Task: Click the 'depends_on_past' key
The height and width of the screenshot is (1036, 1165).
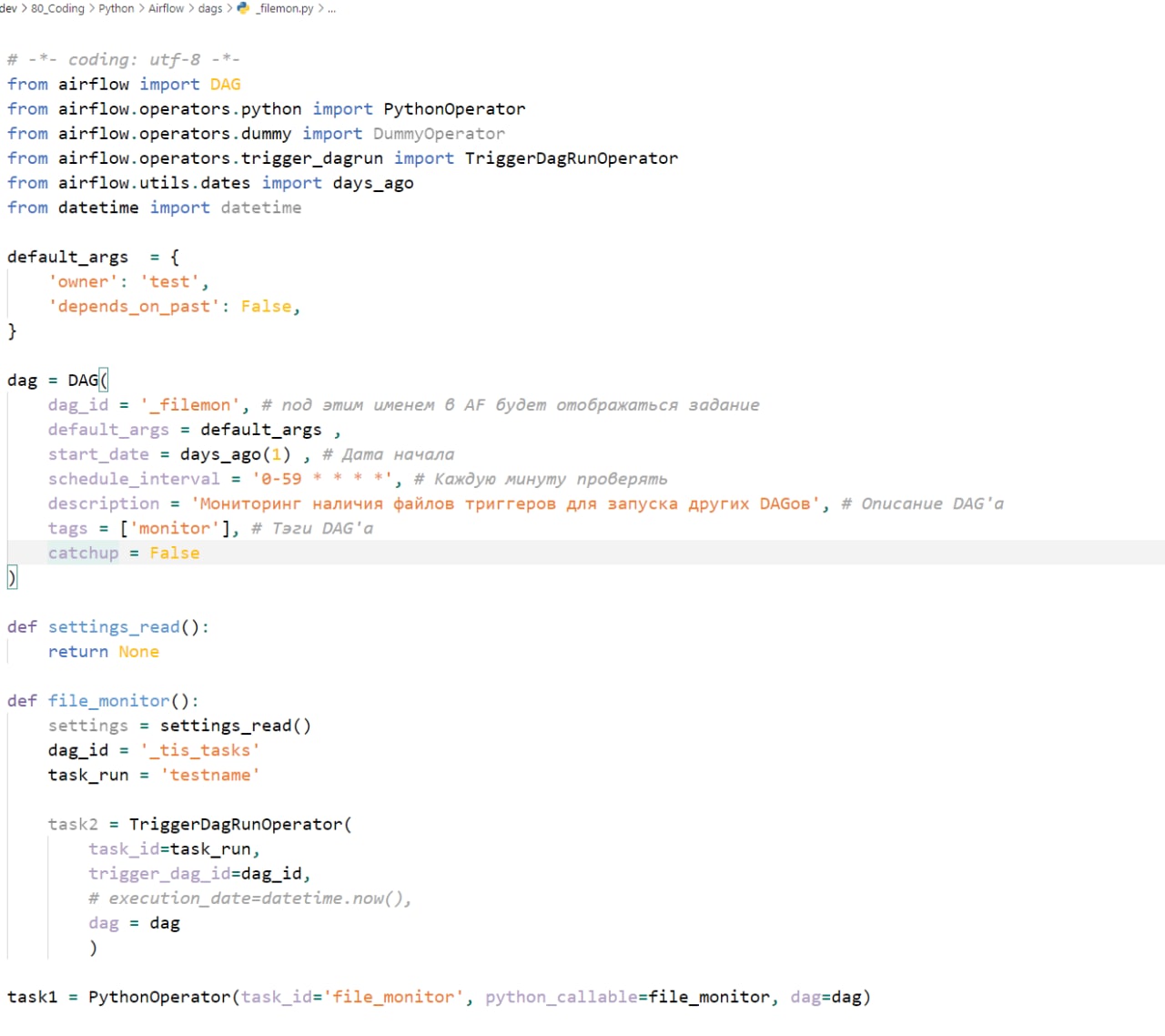Action: [x=134, y=306]
